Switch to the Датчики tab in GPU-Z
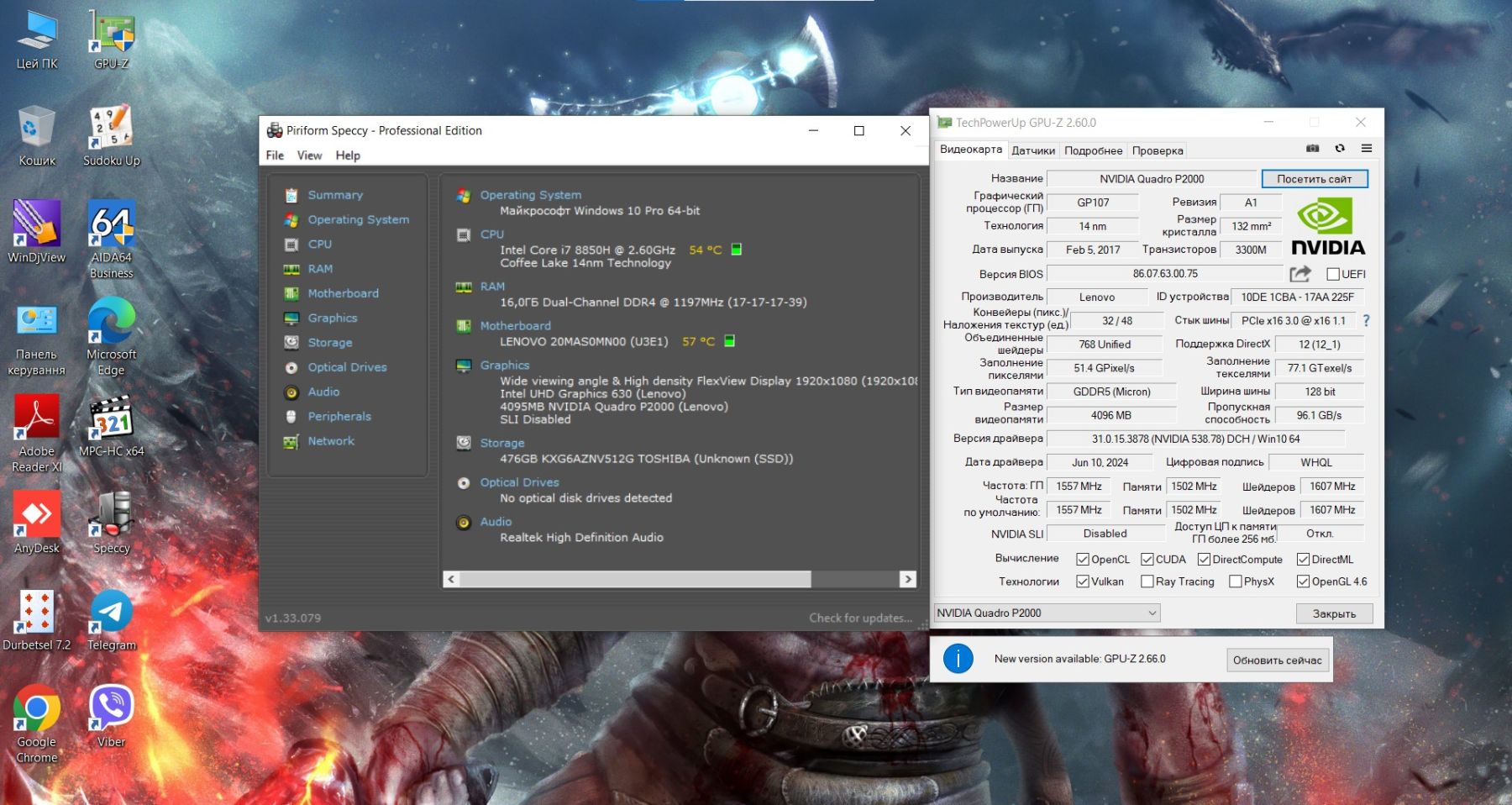1512x805 pixels. pos(1033,150)
